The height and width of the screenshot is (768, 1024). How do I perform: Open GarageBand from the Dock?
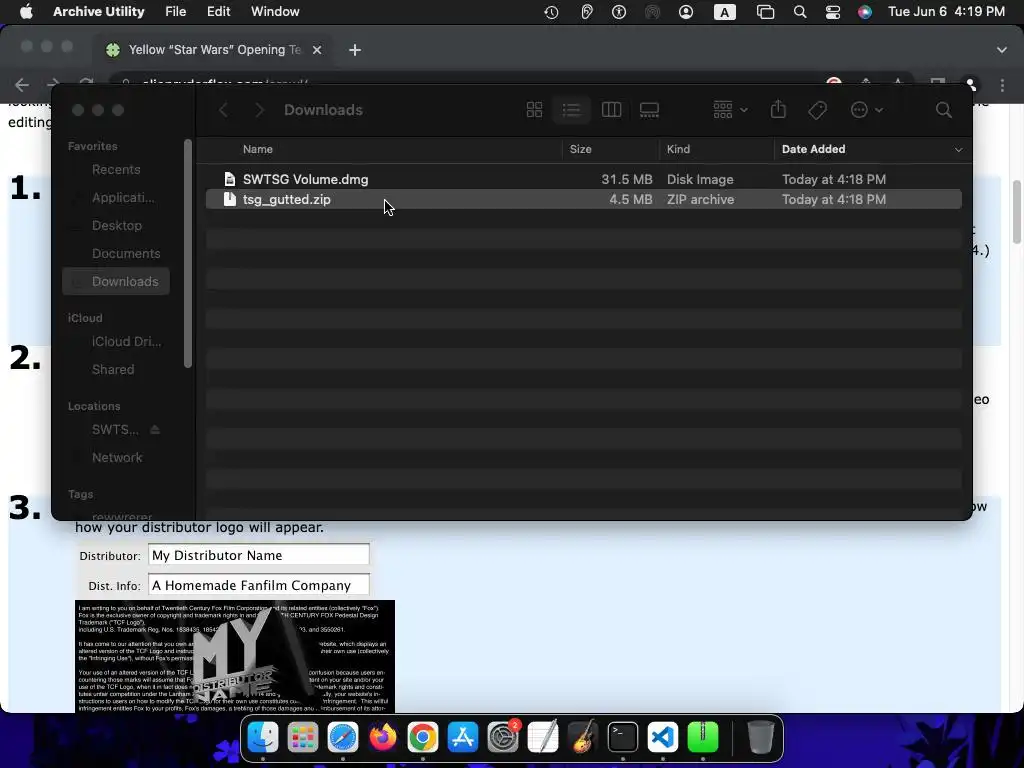(583, 737)
